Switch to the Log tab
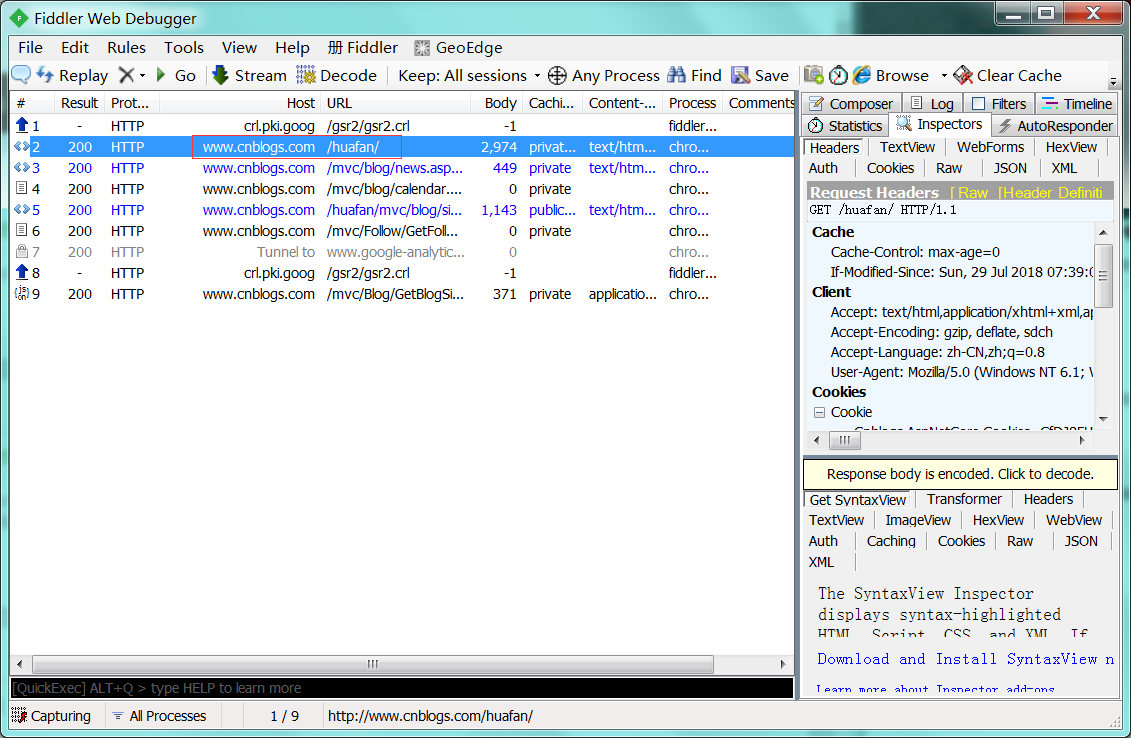Screen dimensions: 1131x738 click(932, 104)
